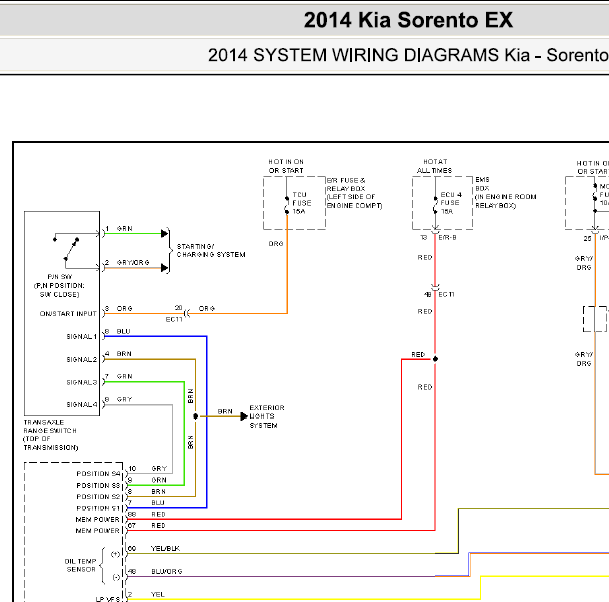The image size is (609, 602).
Task: Click the "YEL/BLK" wire color label
Action: [x=165, y=548]
